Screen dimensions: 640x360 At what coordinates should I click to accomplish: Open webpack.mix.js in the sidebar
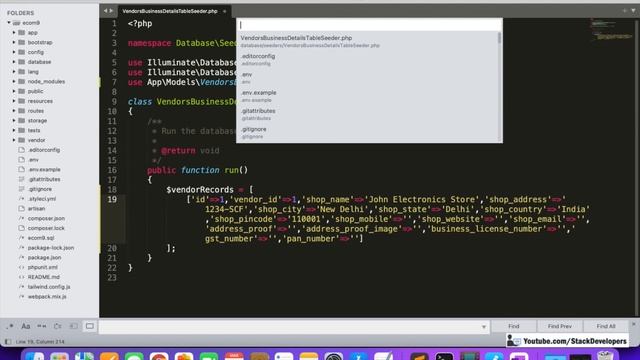coord(47,297)
